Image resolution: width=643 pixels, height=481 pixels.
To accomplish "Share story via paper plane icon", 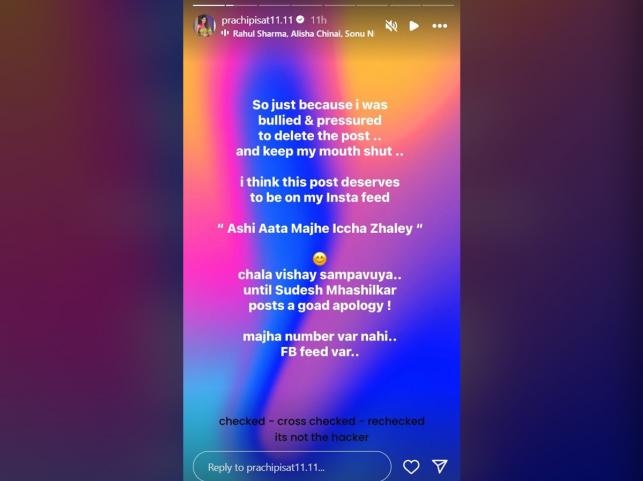I will pos(440,466).
